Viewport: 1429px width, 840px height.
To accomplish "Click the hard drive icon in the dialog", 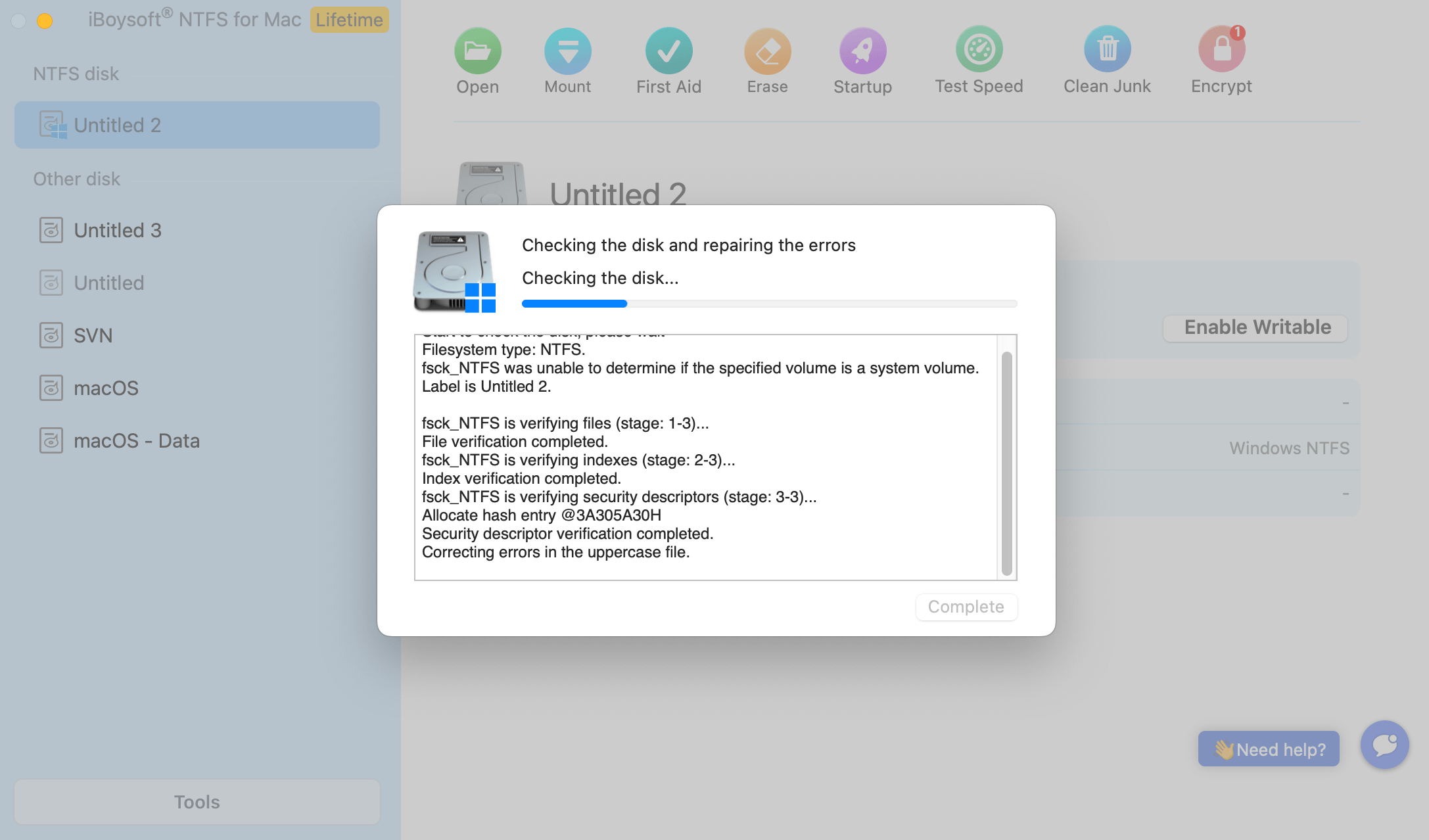I will 454,272.
